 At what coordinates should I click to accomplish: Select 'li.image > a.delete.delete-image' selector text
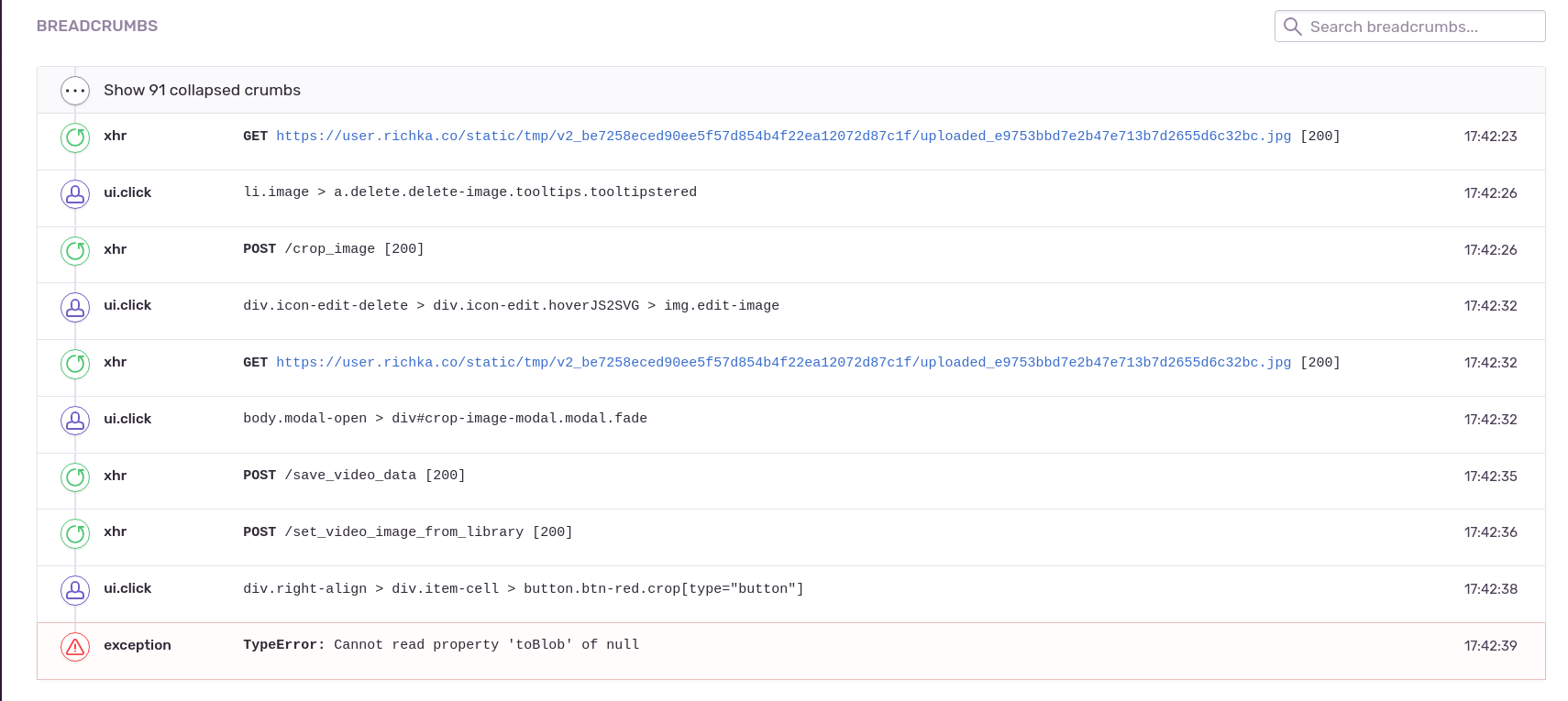tap(470, 192)
